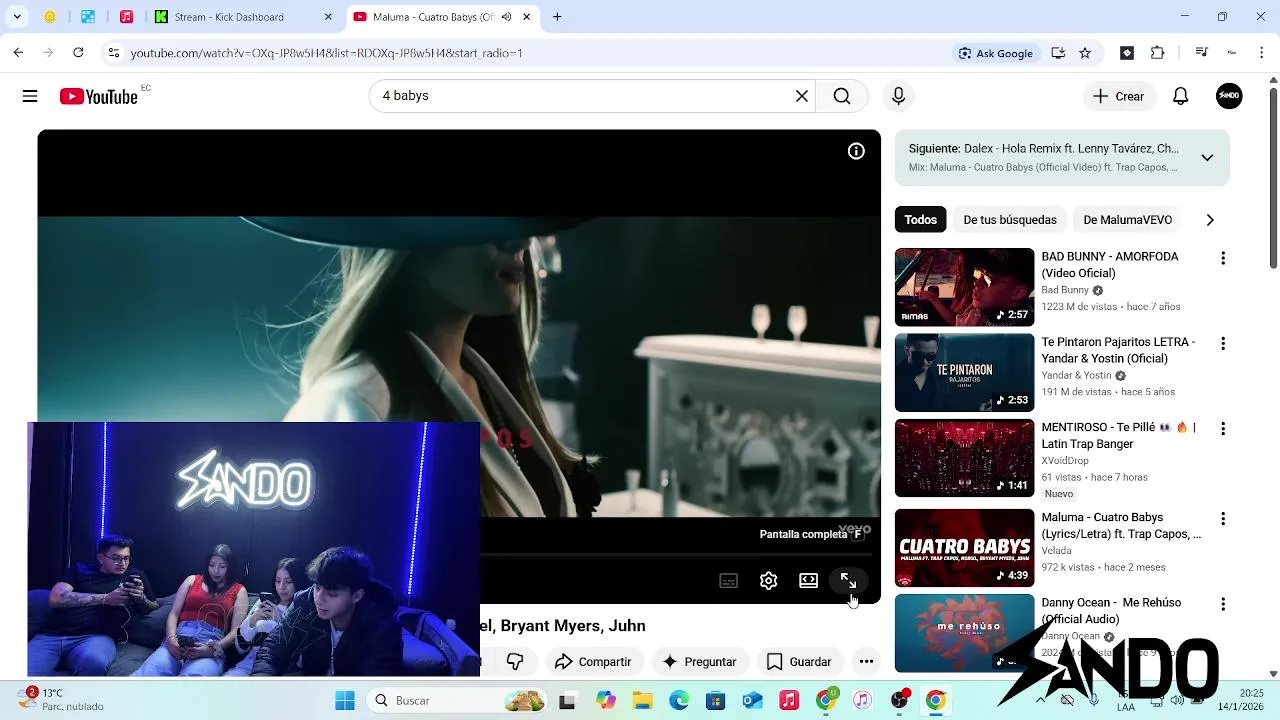Install app icon in address bar
The image size is (1280, 720).
(1058, 53)
